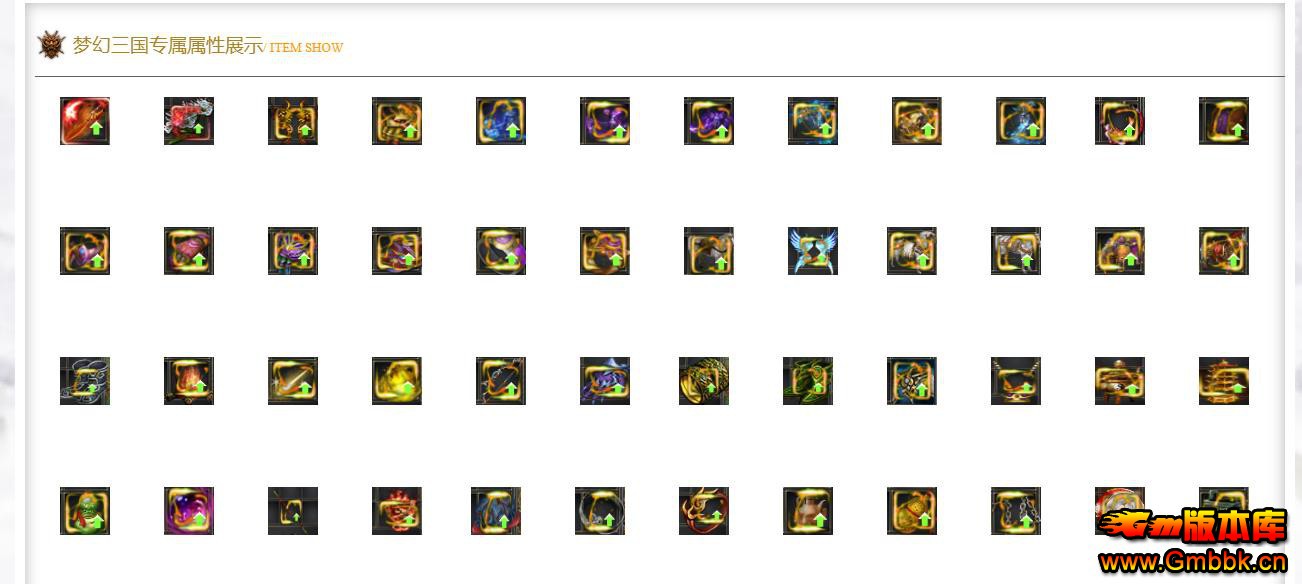Image resolution: width=1302 pixels, height=584 pixels.
Task: Click the red flaming ring item icon
Action: coord(704,511)
